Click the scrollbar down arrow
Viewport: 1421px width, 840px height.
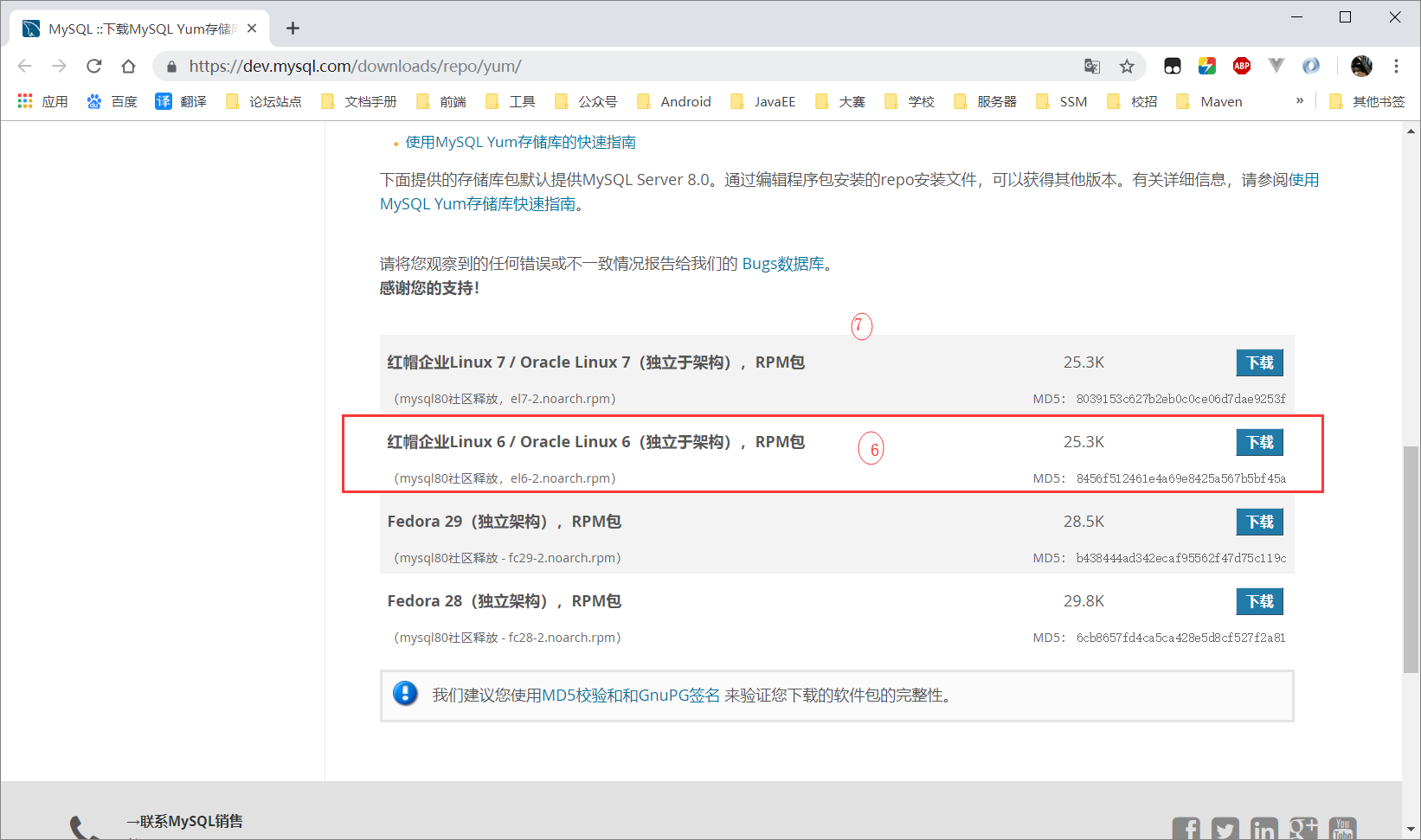point(1411,830)
